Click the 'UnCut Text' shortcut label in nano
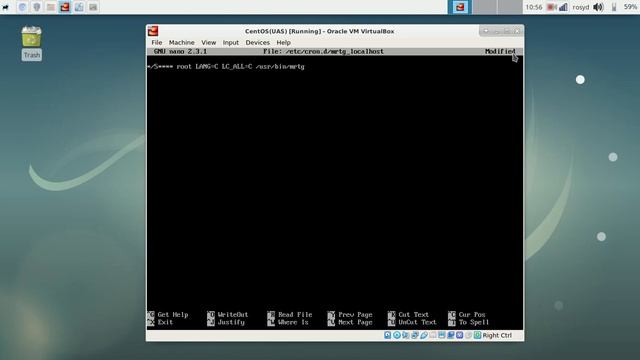640x360 pixels. coord(417,322)
